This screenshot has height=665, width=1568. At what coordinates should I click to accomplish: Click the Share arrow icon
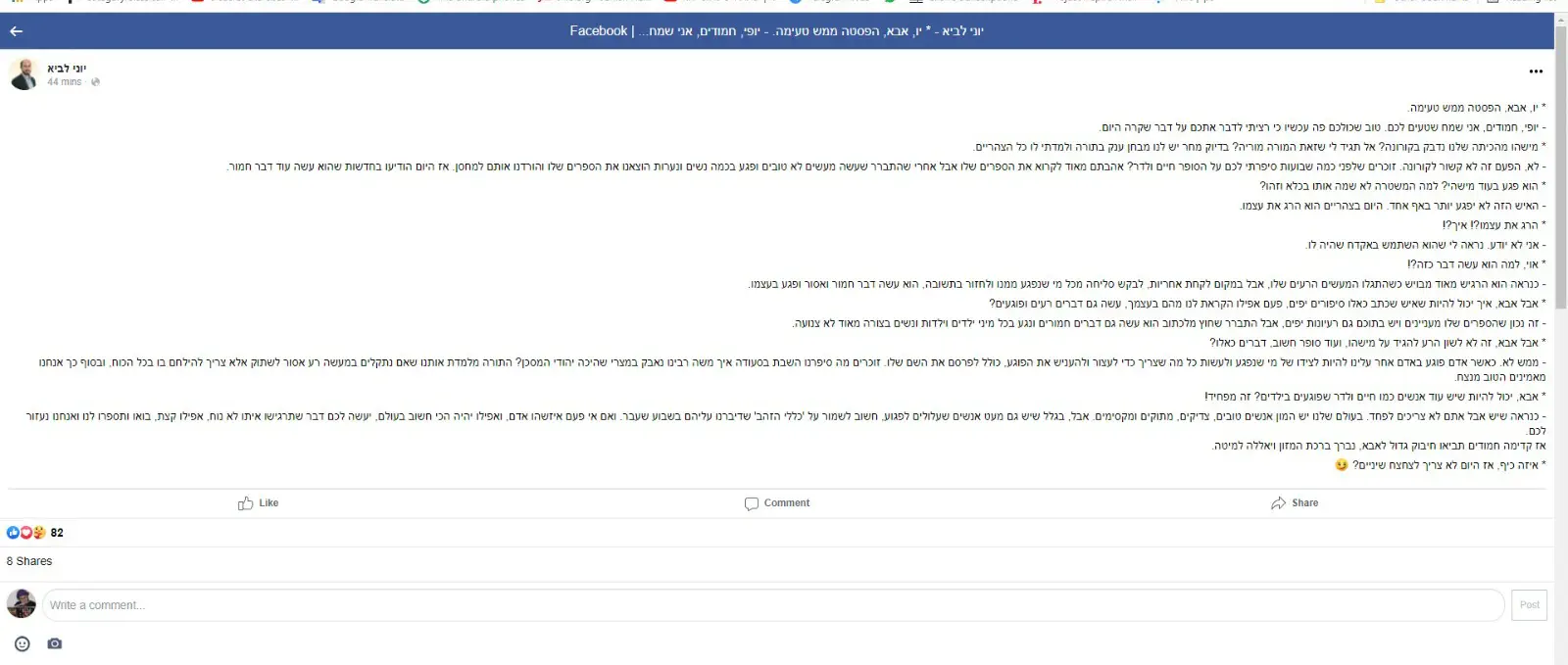point(1278,503)
